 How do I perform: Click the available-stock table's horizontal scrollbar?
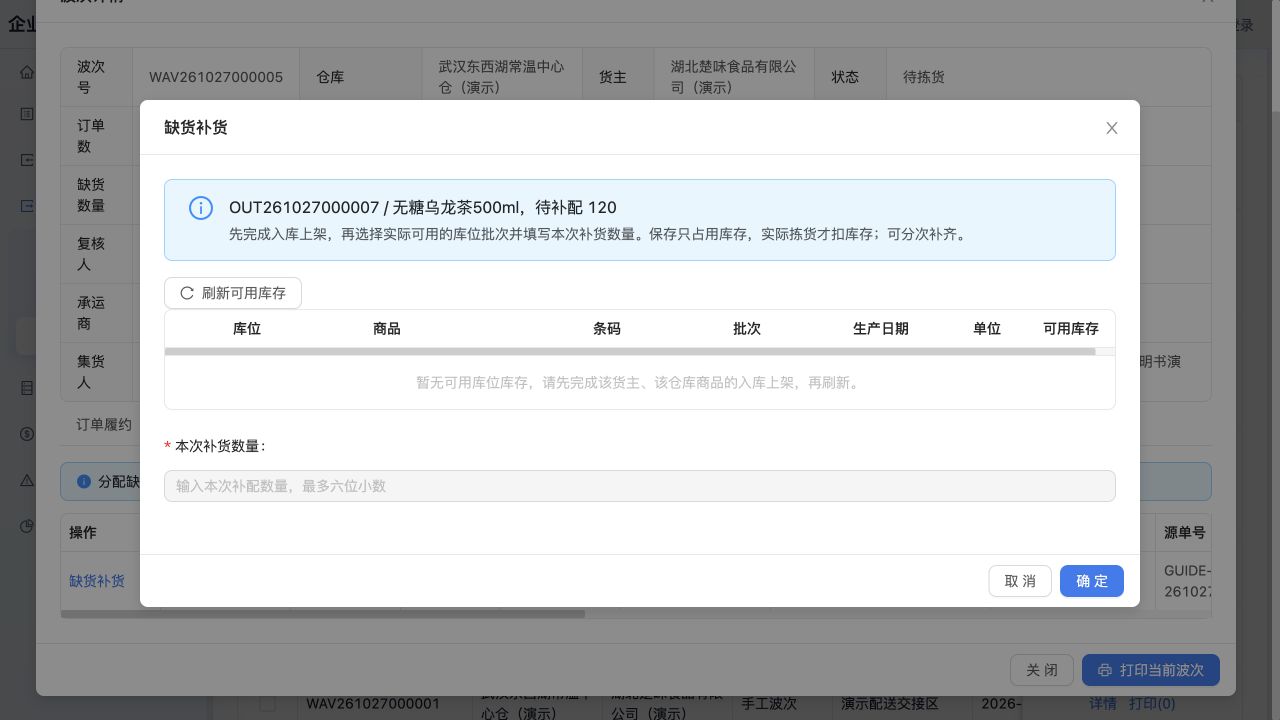coord(630,351)
